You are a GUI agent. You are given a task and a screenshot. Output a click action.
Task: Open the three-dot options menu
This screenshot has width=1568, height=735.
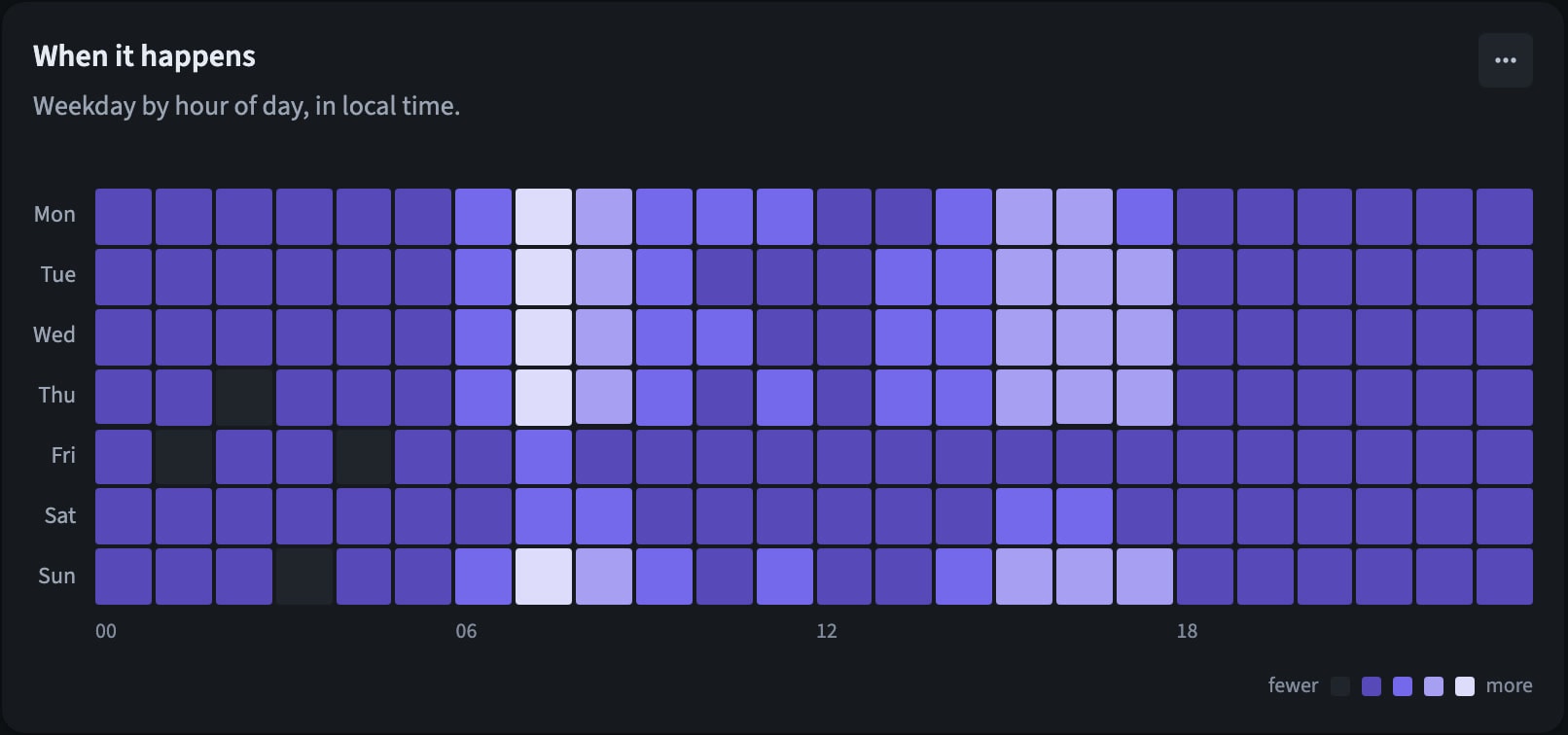(x=1505, y=60)
